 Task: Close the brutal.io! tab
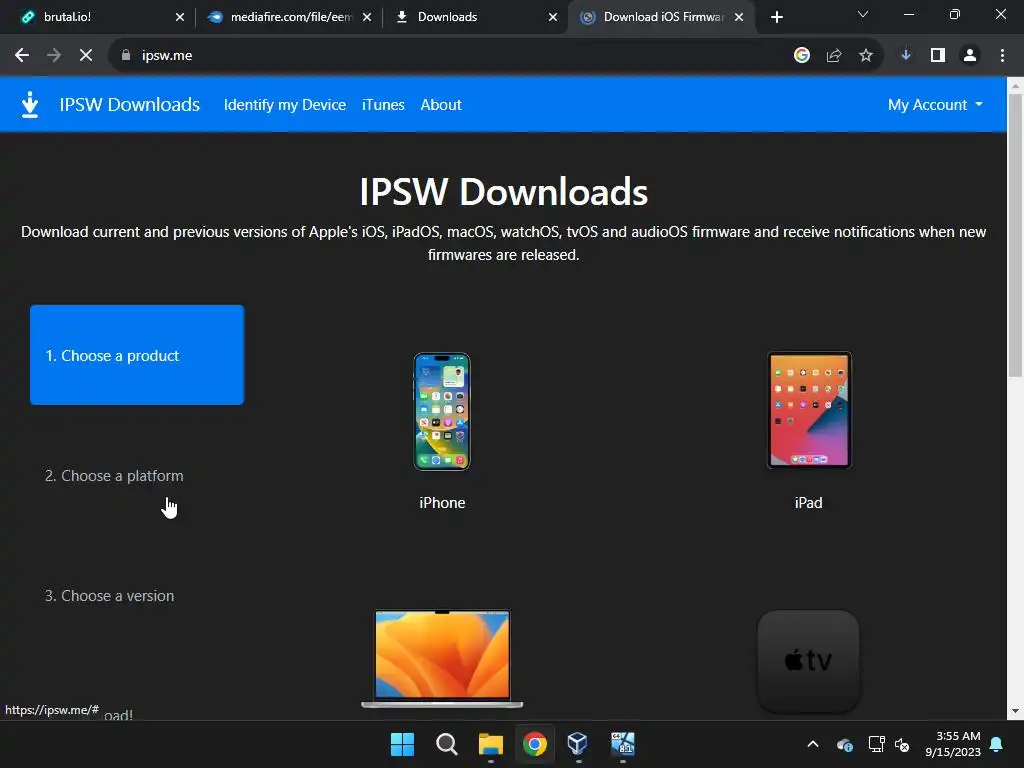click(x=180, y=17)
